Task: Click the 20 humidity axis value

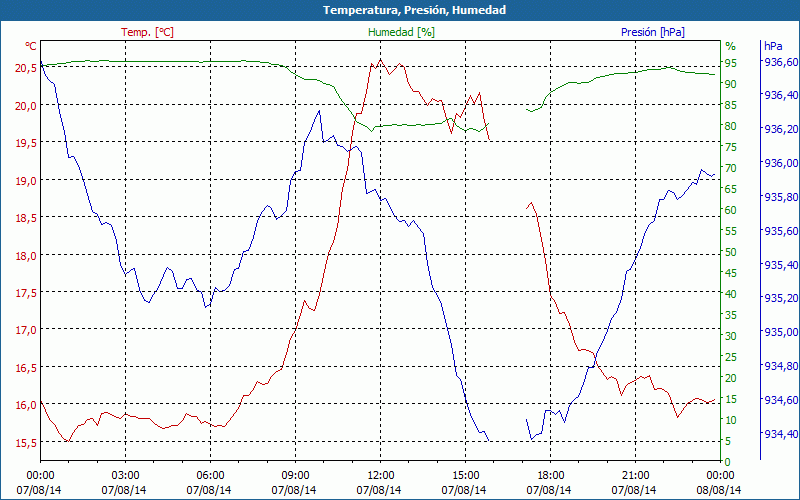Action: [731, 378]
